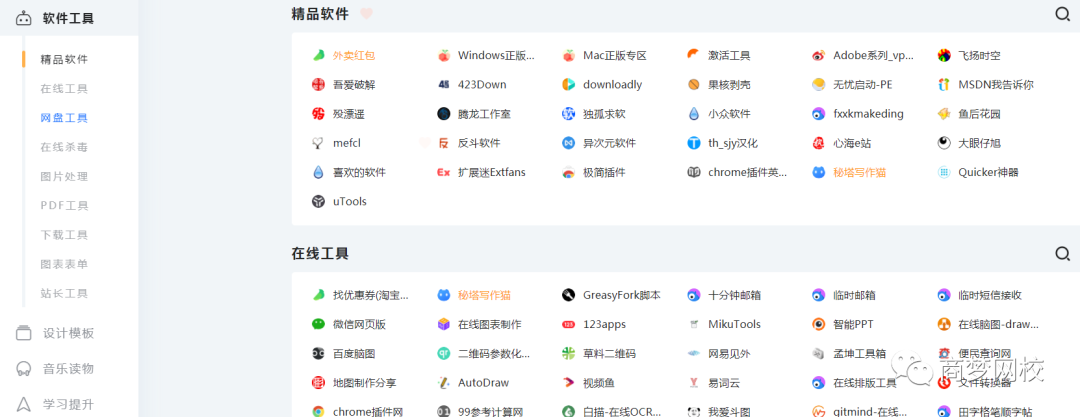Click the green 微信网页版 icon
The height and width of the screenshot is (417, 1080).
click(x=318, y=324)
